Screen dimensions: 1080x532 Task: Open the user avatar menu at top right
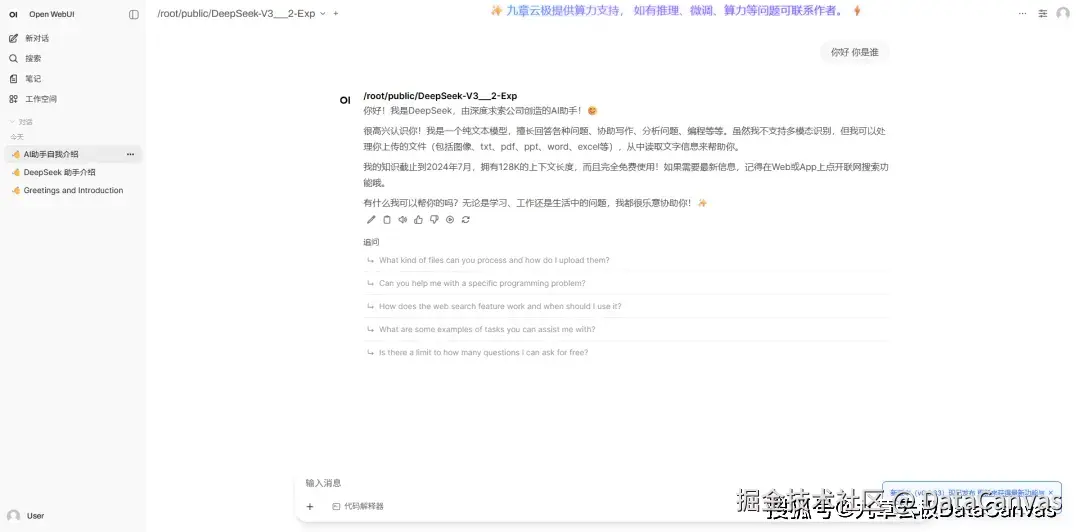(1063, 14)
